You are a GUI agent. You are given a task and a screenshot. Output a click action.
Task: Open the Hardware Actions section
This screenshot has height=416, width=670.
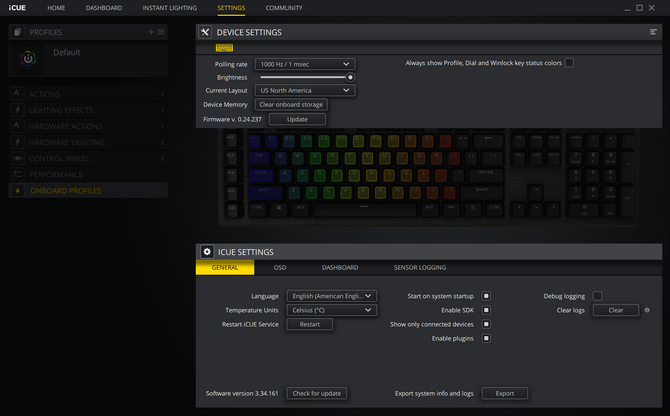click(x=88, y=126)
